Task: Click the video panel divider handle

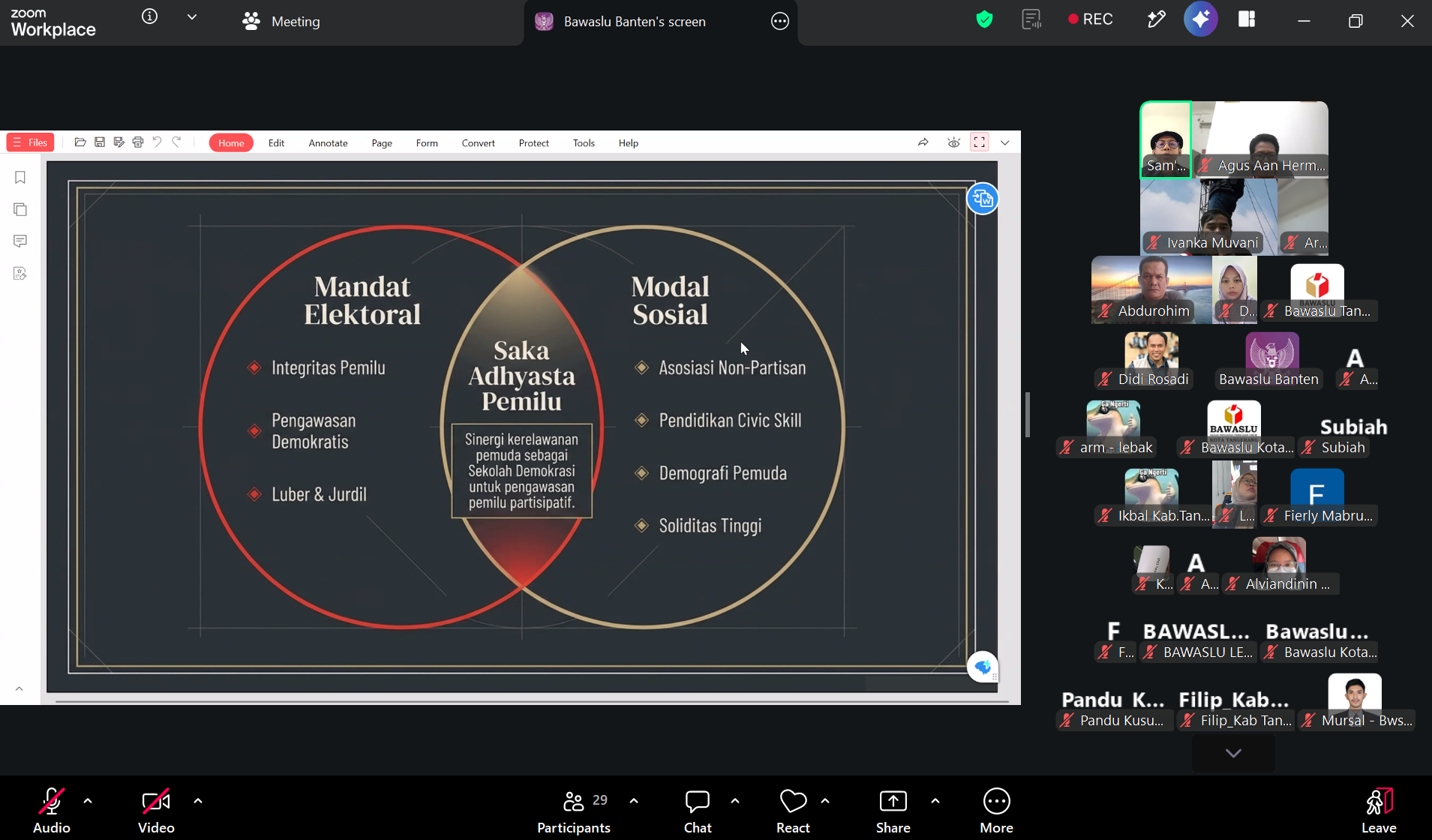Action: (1027, 415)
